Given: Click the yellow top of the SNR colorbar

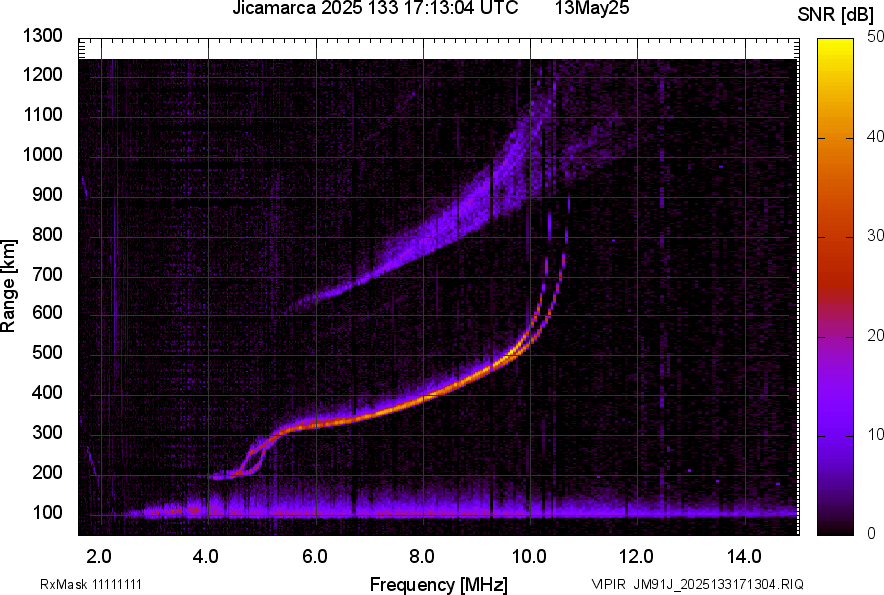Looking at the screenshot, I should tap(836, 45).
